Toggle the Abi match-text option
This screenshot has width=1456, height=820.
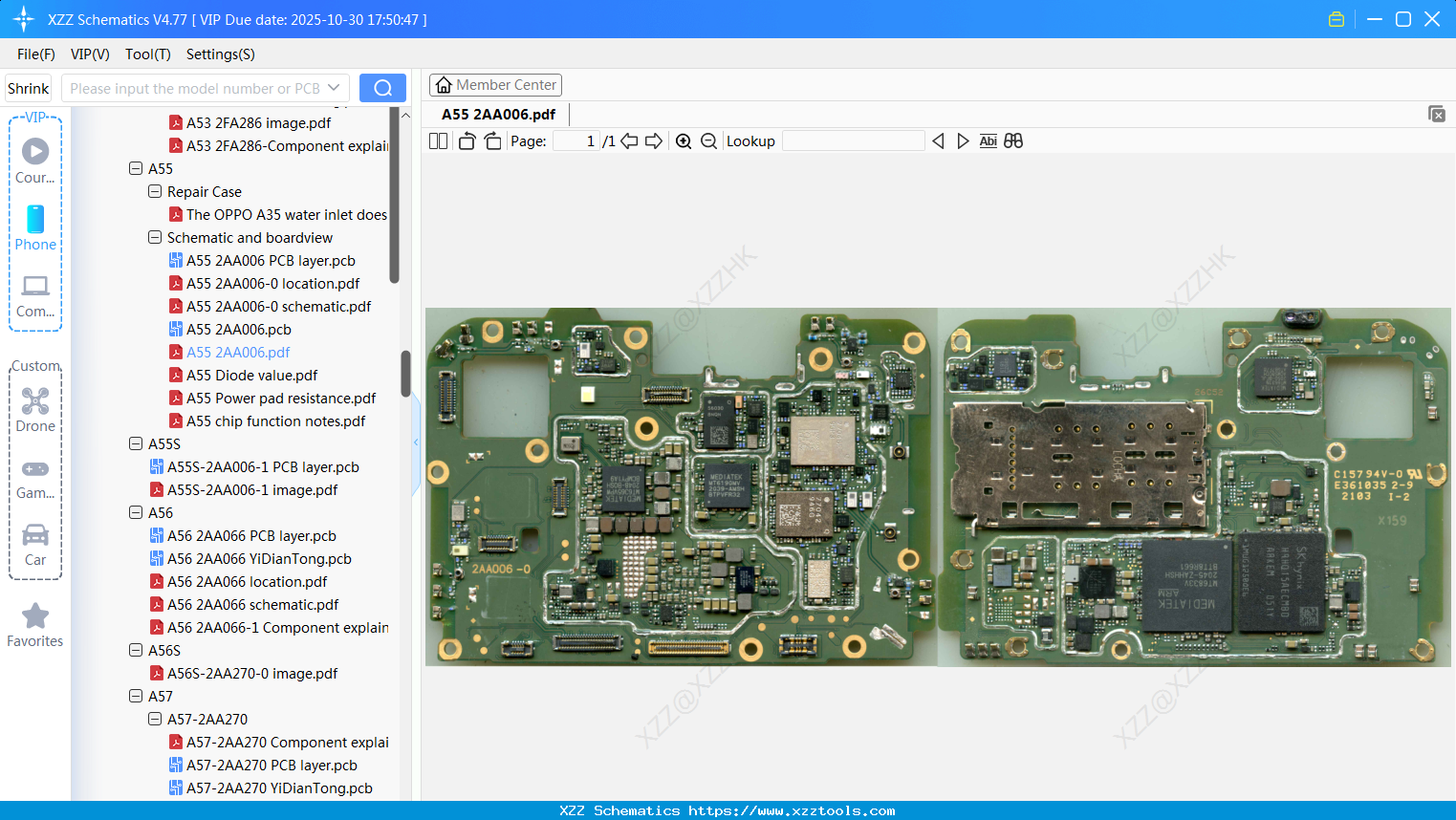(x=988, y=141)
